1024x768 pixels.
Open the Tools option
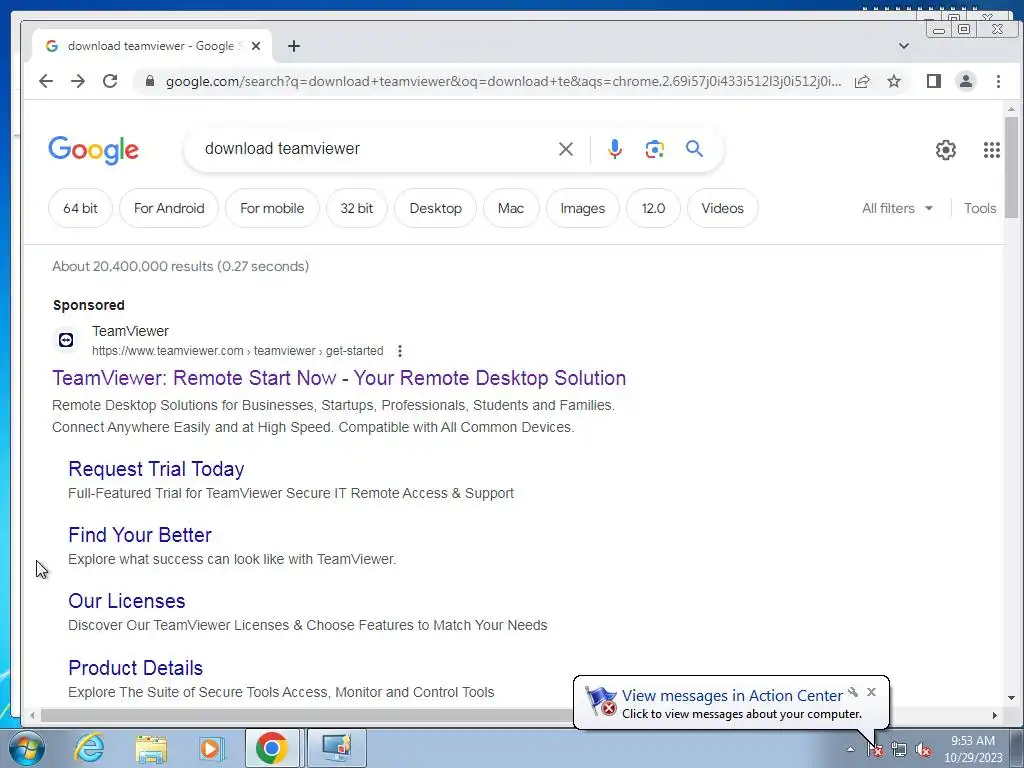980,208
